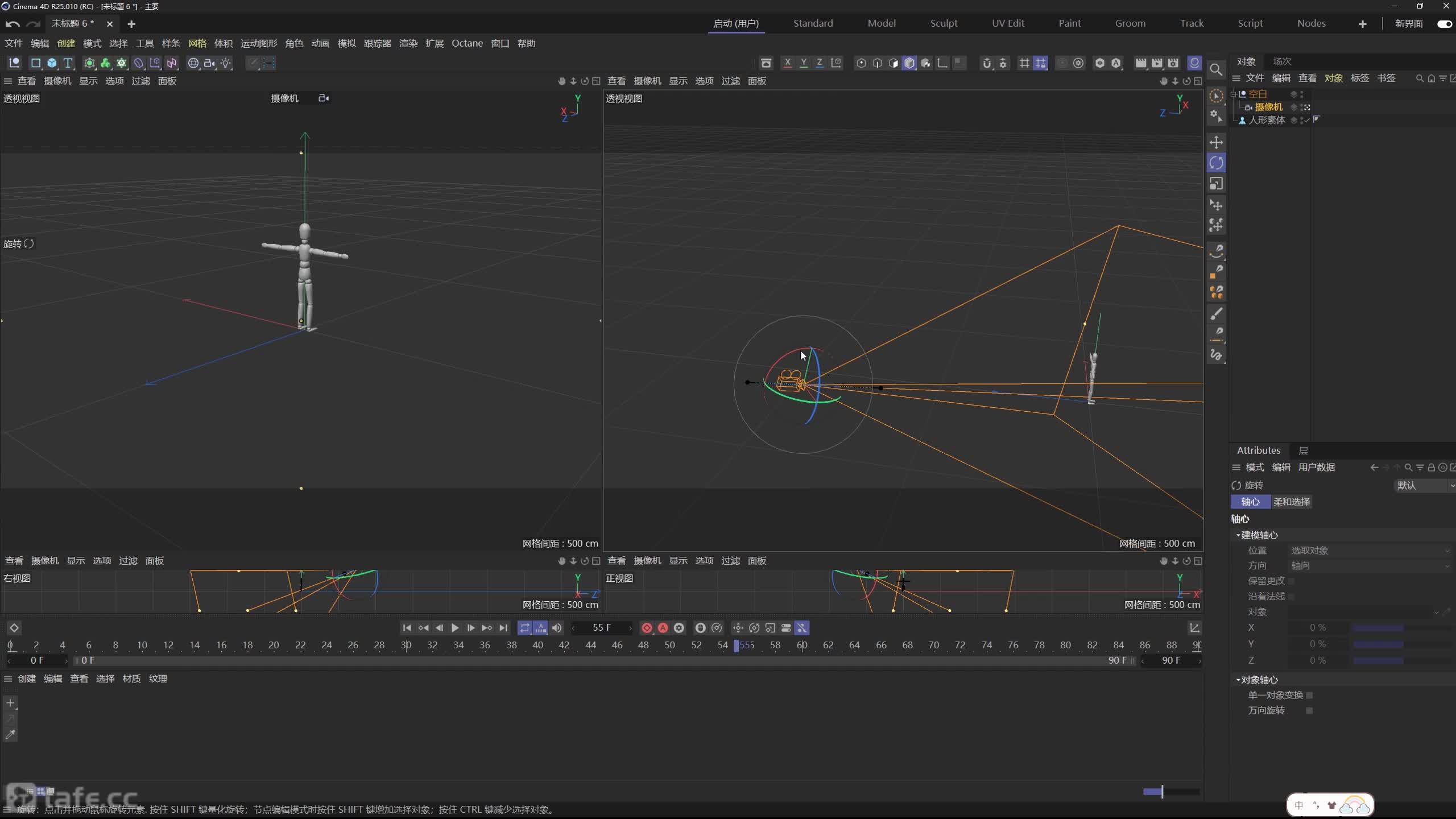Collapse the 空白 null tree node

click(x=1234, y=94)
